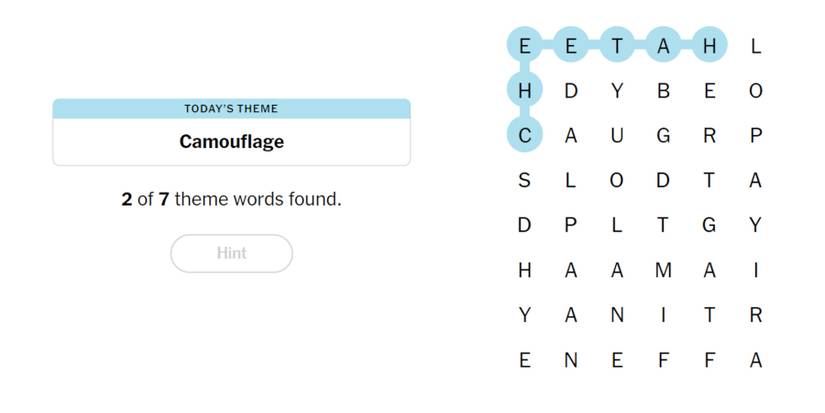Select letter N between A and I
The height and width of the screenshot is (413, 825).
click(617, 315)
